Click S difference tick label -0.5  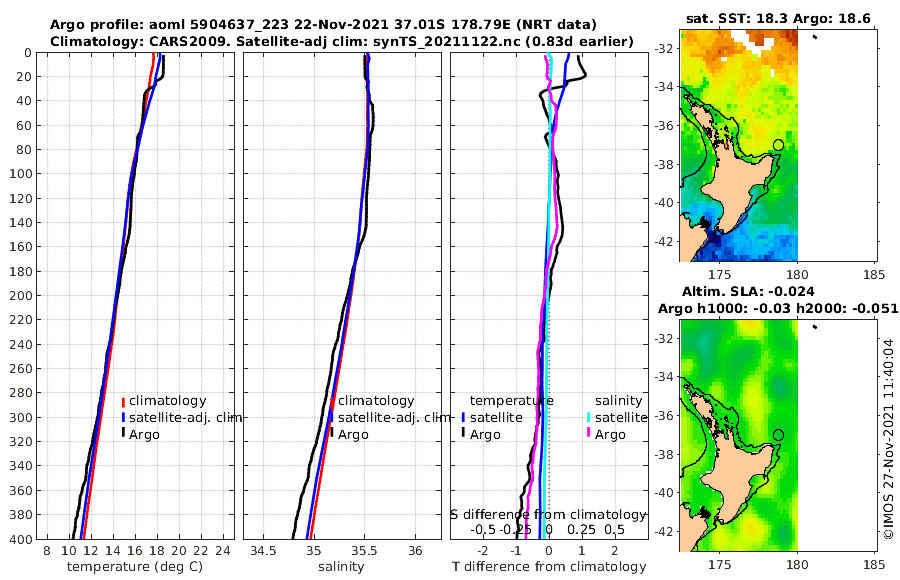click(483, 529)
